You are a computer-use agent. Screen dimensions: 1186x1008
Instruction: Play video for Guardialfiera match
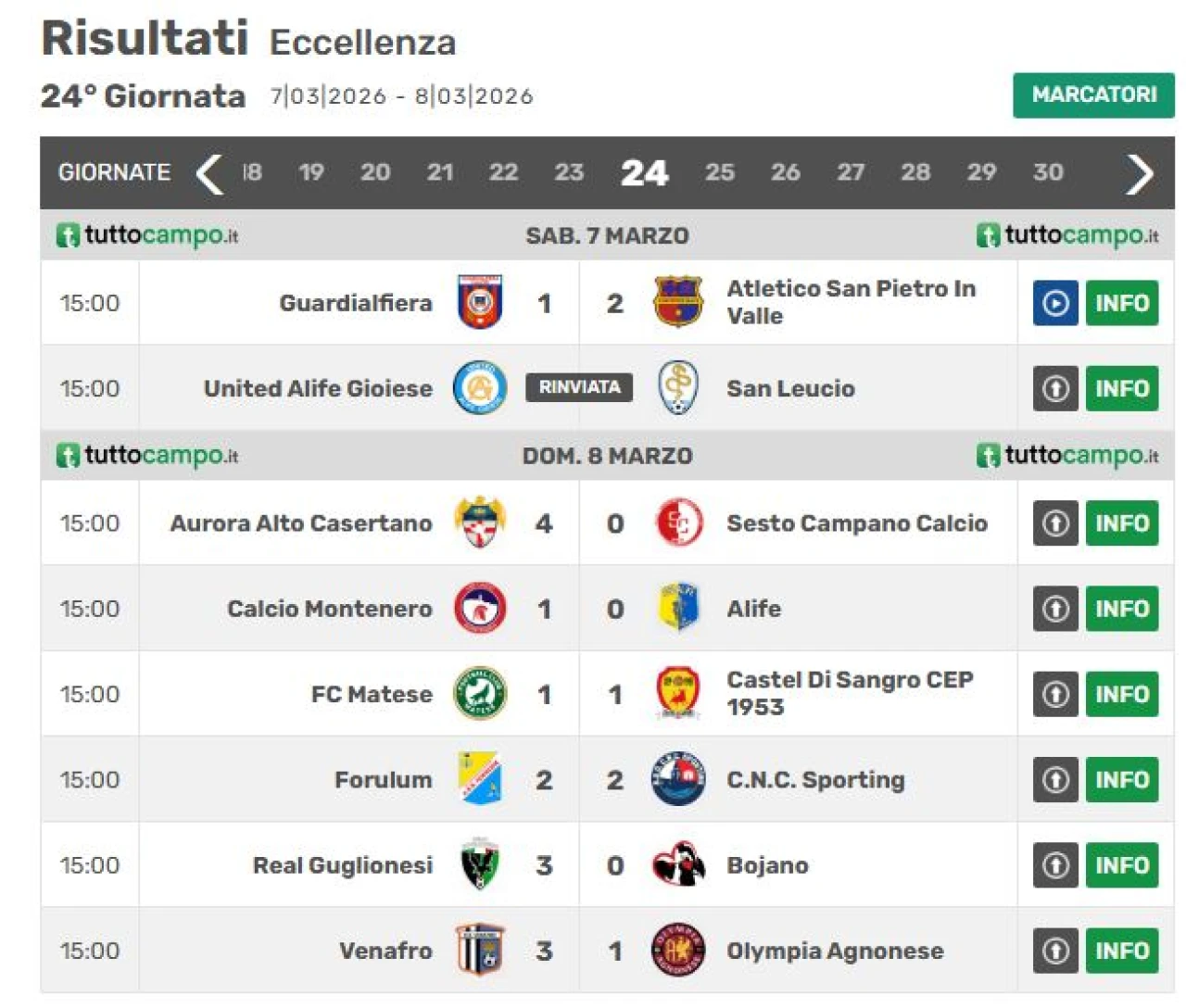coord(1055,303)
